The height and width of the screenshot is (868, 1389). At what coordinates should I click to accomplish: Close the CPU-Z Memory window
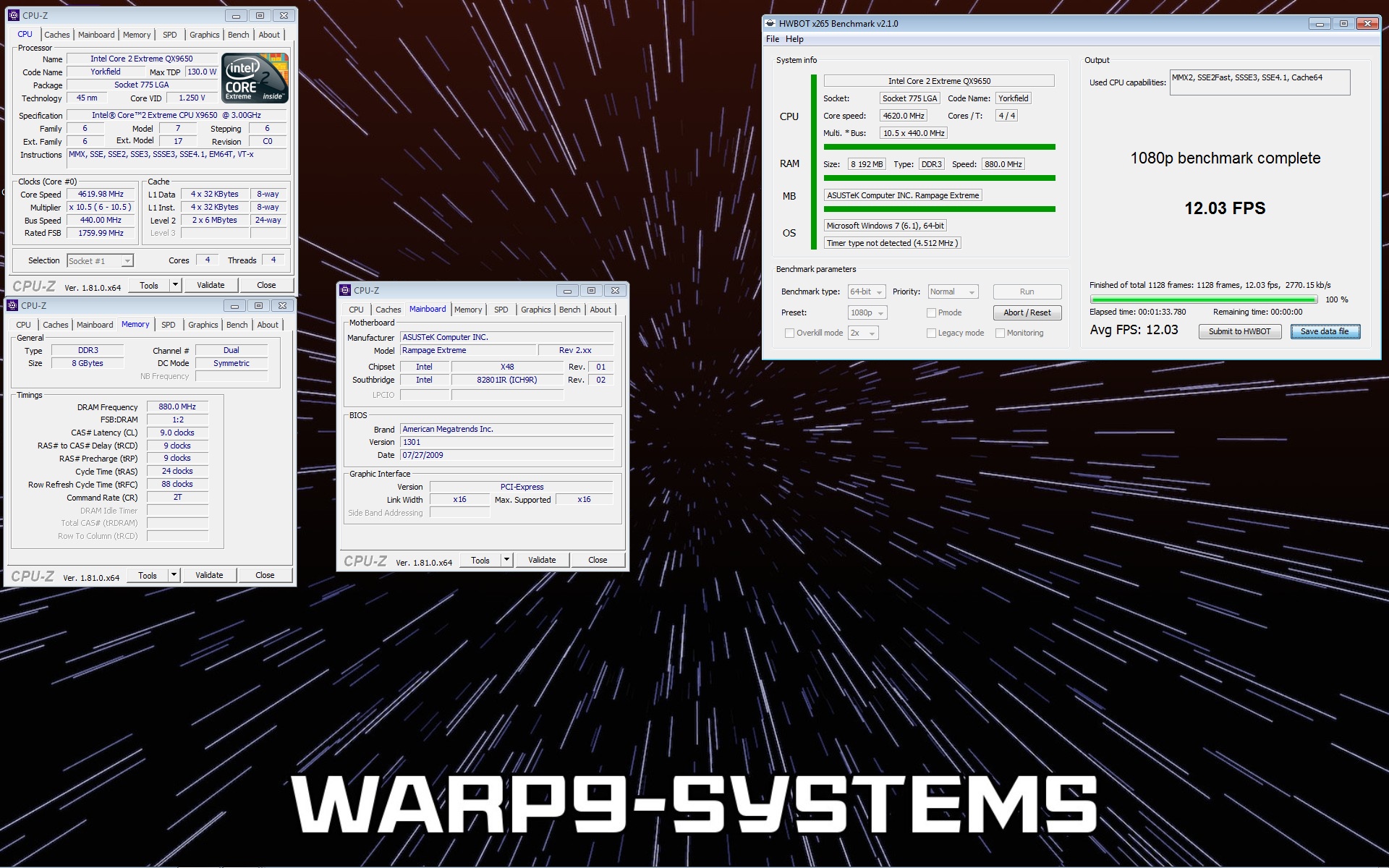[x=283, y=306]
